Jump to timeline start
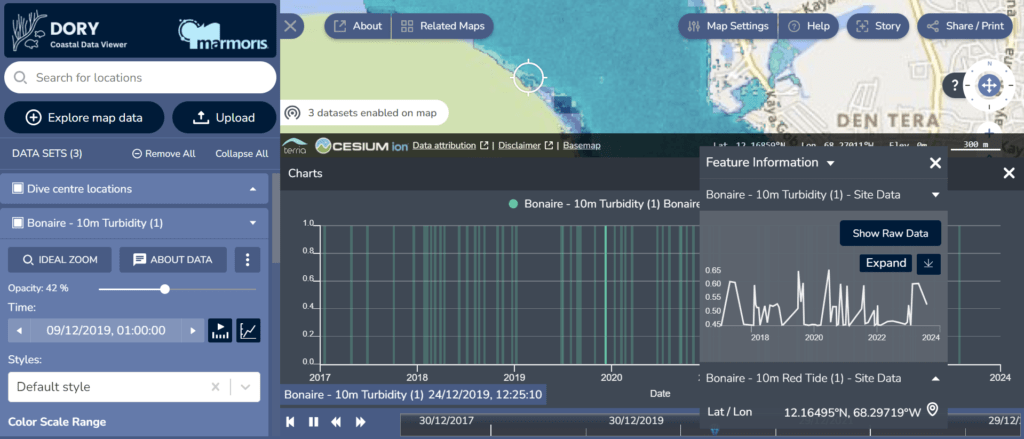The image size is (1024, 439). coord(291,422)
